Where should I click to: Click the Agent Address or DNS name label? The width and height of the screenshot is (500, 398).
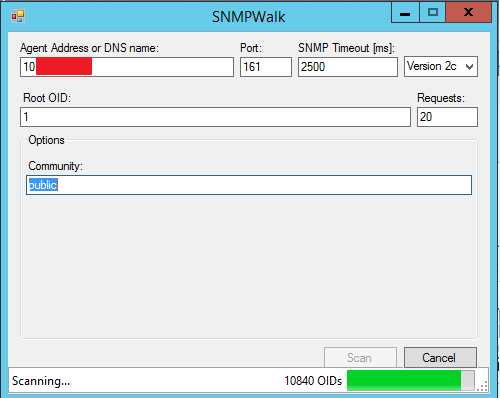89,48
